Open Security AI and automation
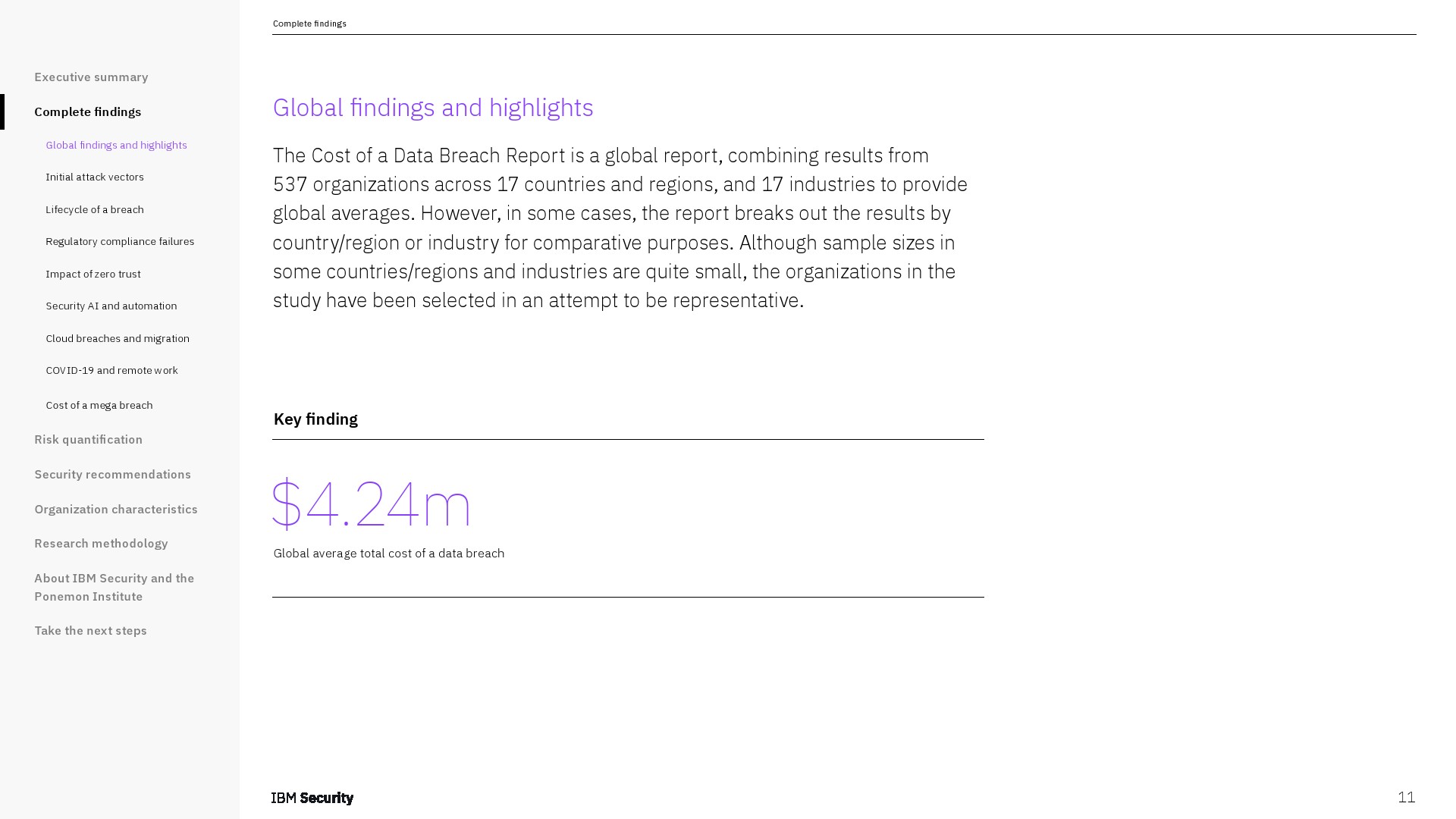 click(111, 306)
